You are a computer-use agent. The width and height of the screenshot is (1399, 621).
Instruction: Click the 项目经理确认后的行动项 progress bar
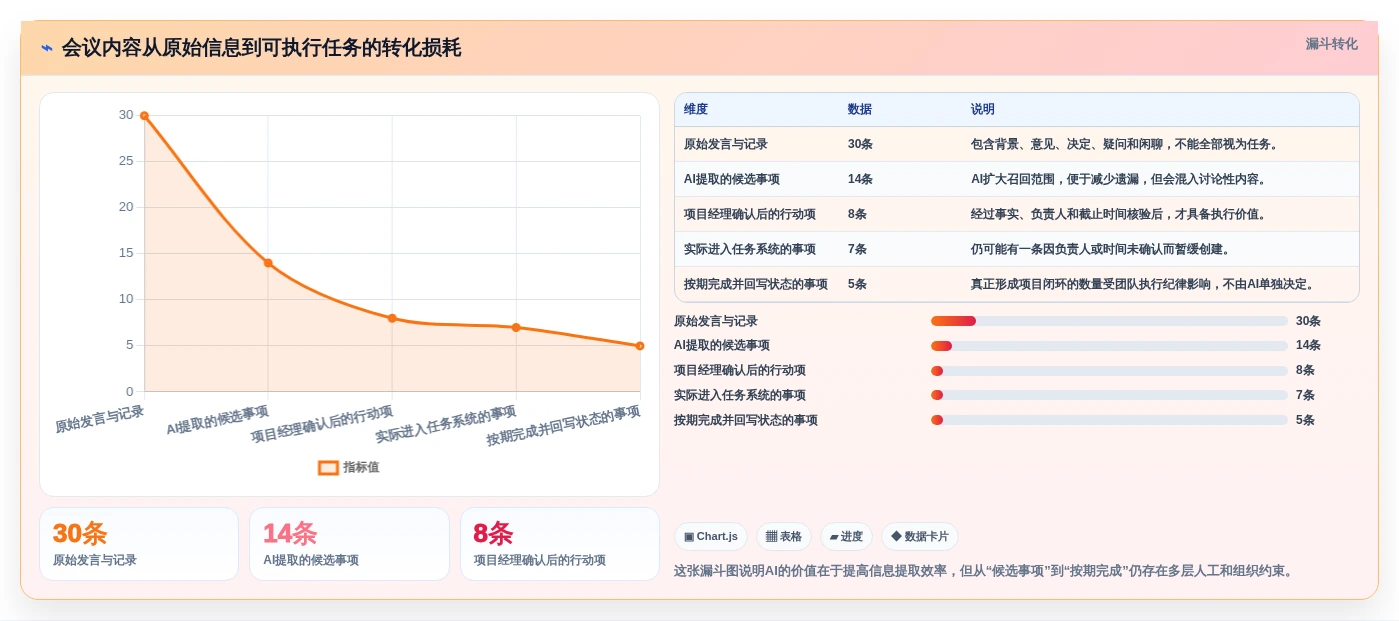point(1109,371)
